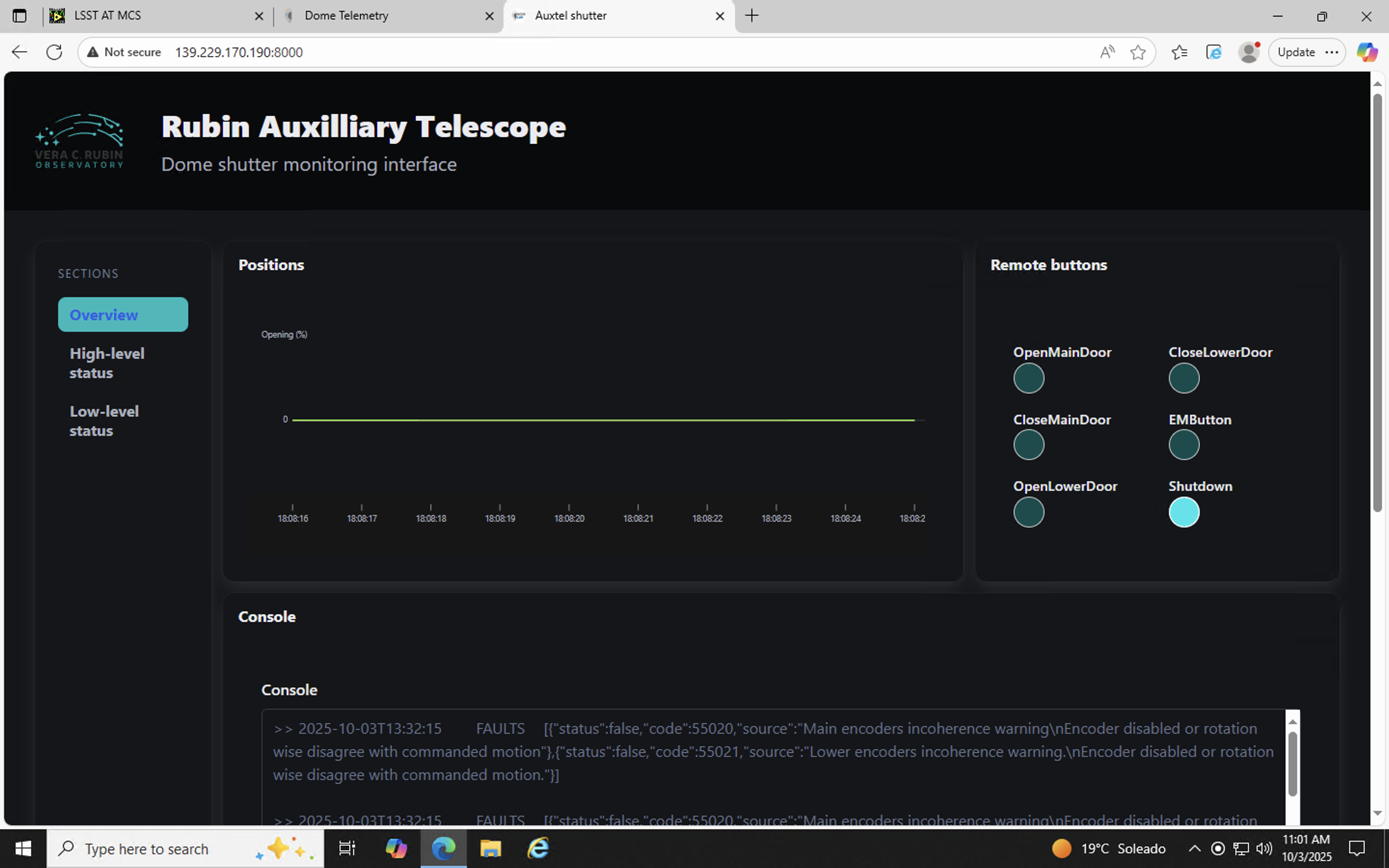Open the High-level status section
The image size is (1389, 868).
coord(108,363)
